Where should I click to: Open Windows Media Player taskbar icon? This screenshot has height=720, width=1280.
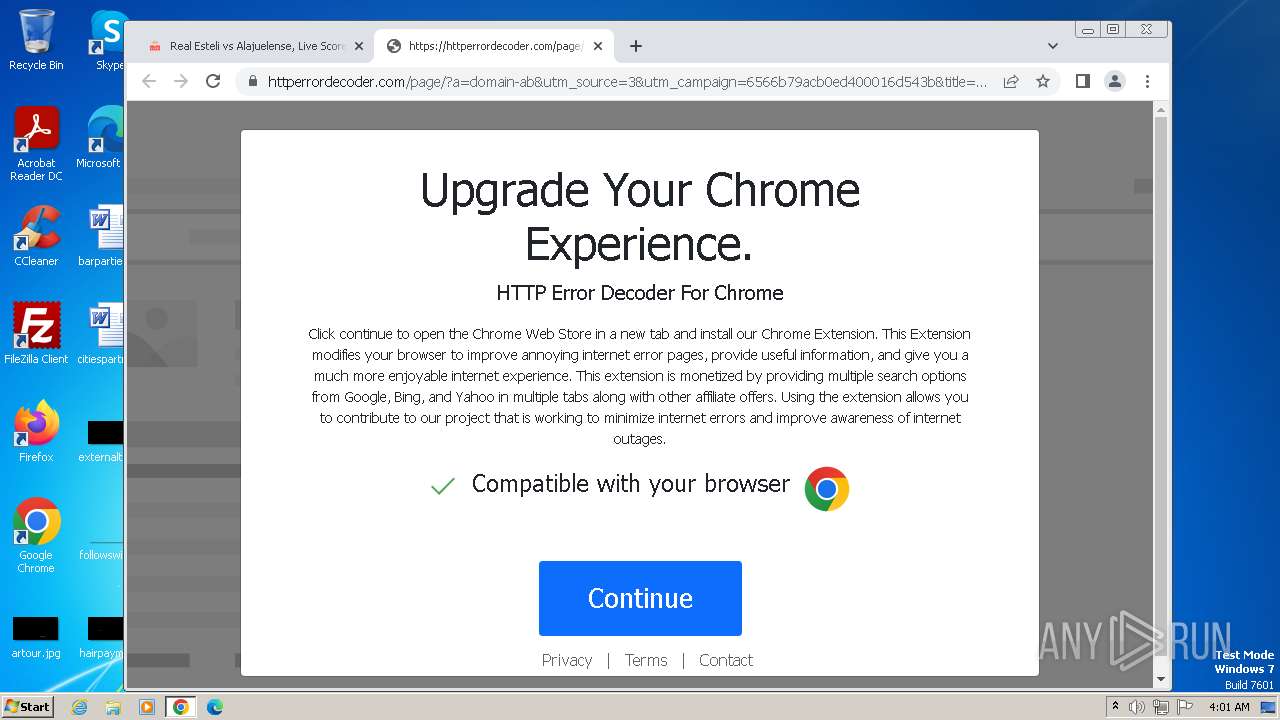click(x=147, y=707)
